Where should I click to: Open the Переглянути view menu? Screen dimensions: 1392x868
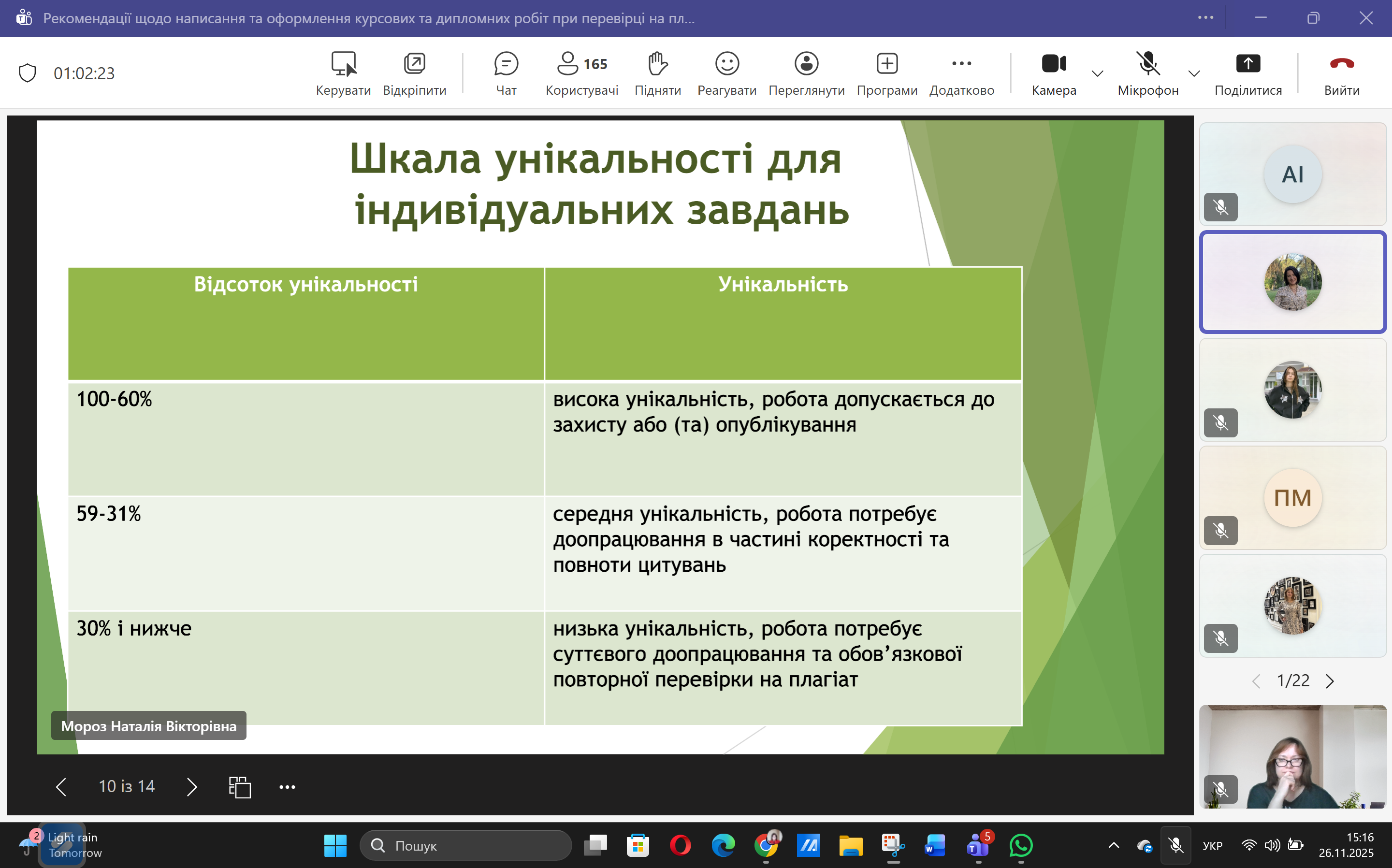[806, 73]
